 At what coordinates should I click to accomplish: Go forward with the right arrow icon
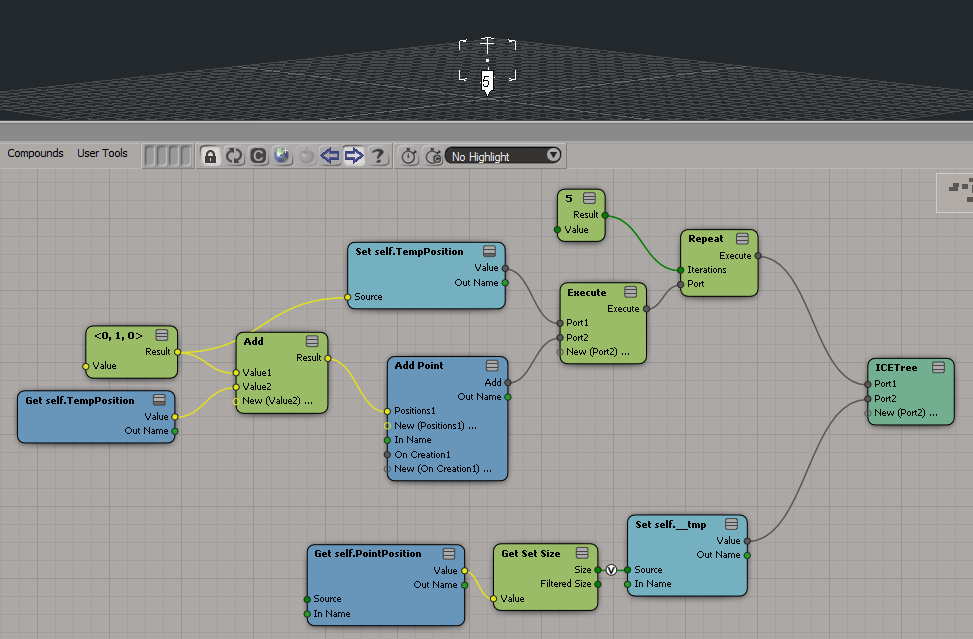(353, 156)
